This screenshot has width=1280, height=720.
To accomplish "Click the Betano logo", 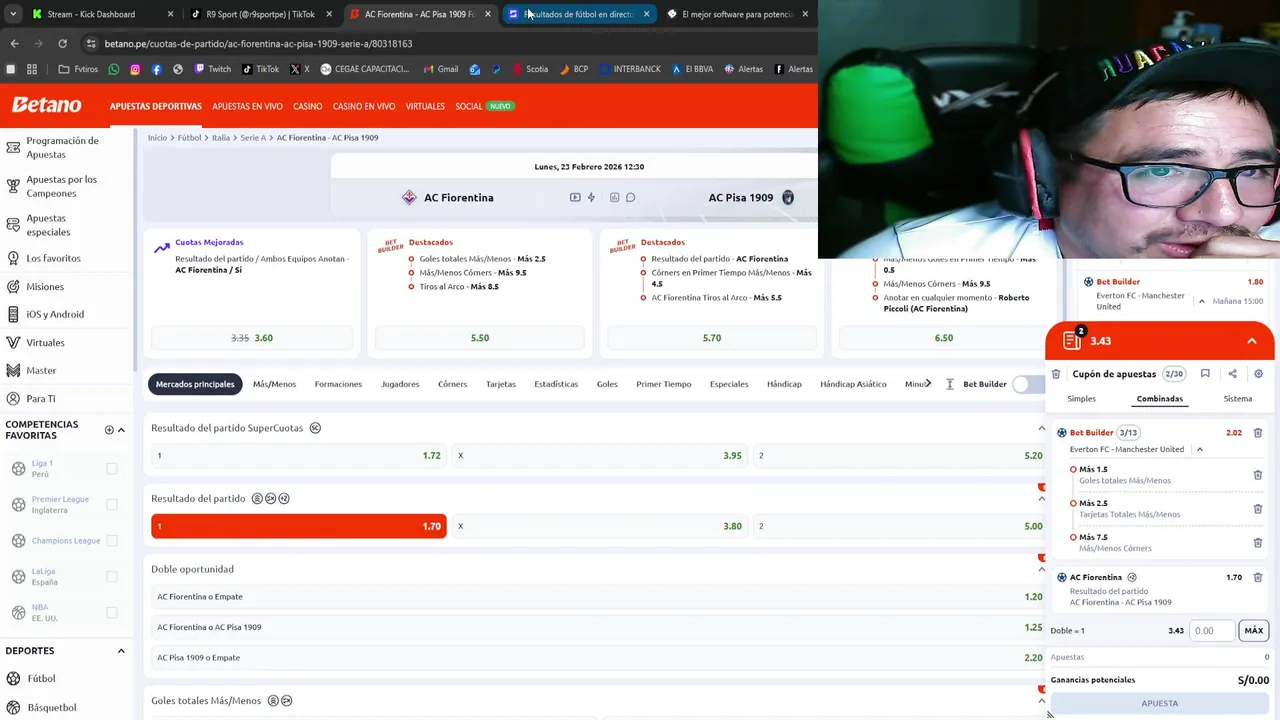I will (46, 105).
